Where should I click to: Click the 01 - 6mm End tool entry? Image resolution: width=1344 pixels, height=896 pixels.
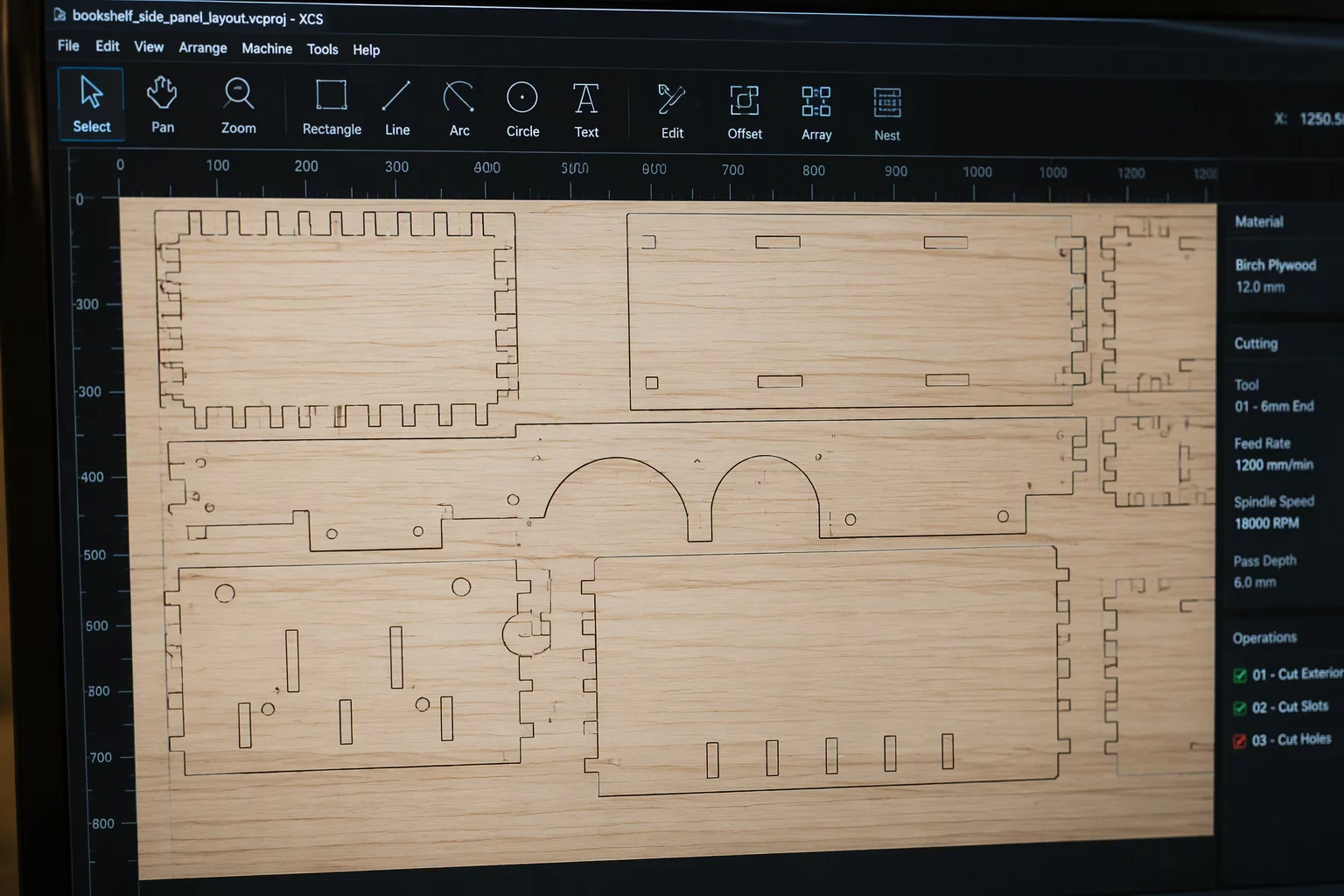(x=1274, y=406)
